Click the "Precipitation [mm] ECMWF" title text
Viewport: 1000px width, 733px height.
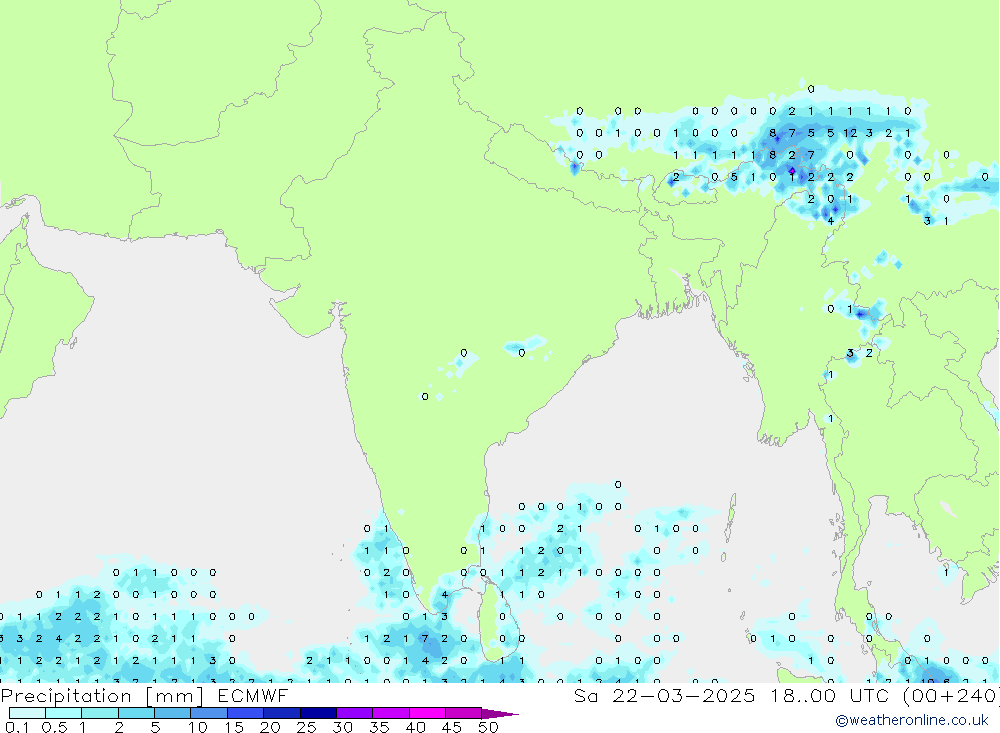point(145,696)
